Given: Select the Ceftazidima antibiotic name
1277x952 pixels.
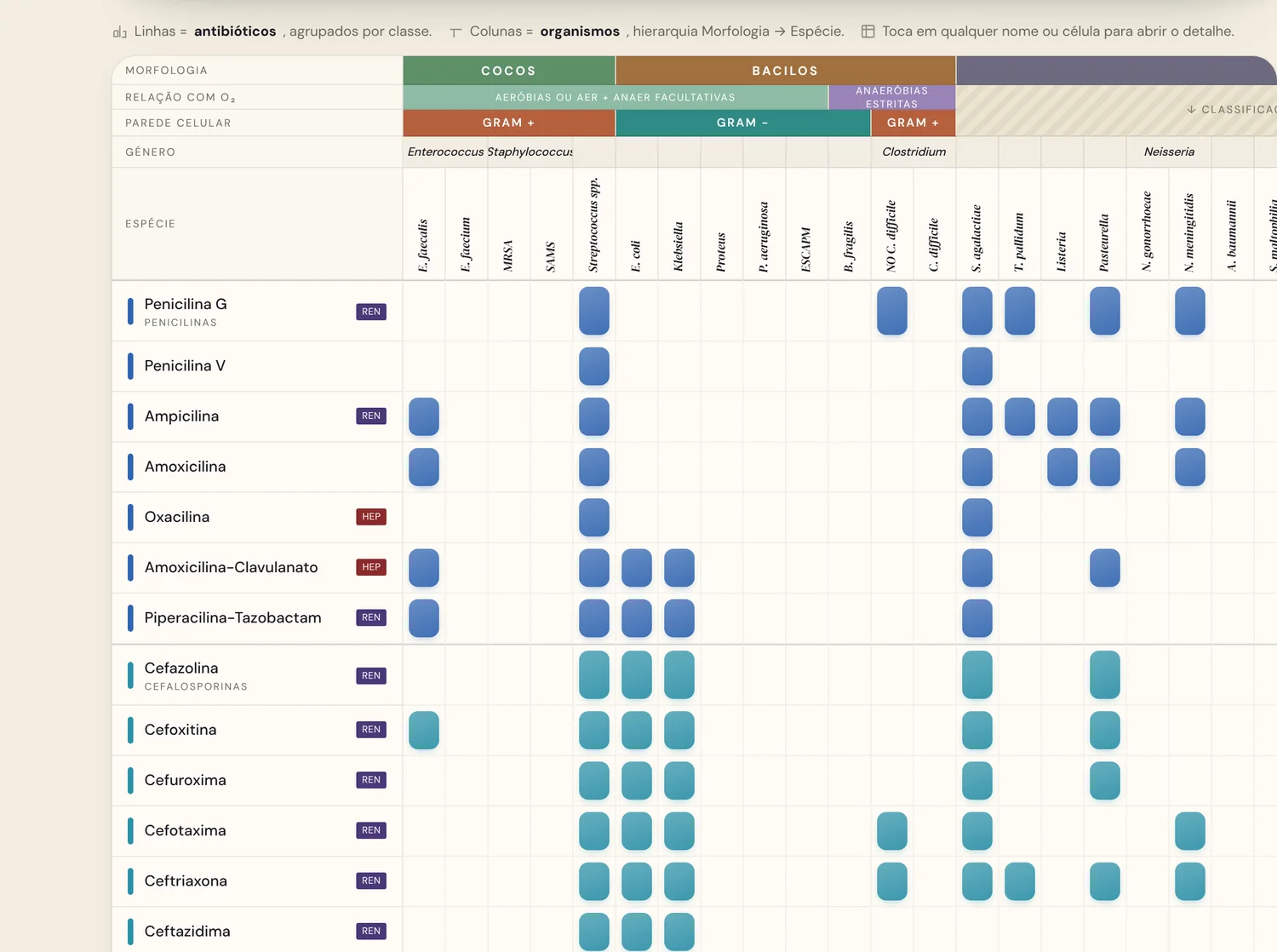Looking at the screenshot, I should tap(187, 932).
